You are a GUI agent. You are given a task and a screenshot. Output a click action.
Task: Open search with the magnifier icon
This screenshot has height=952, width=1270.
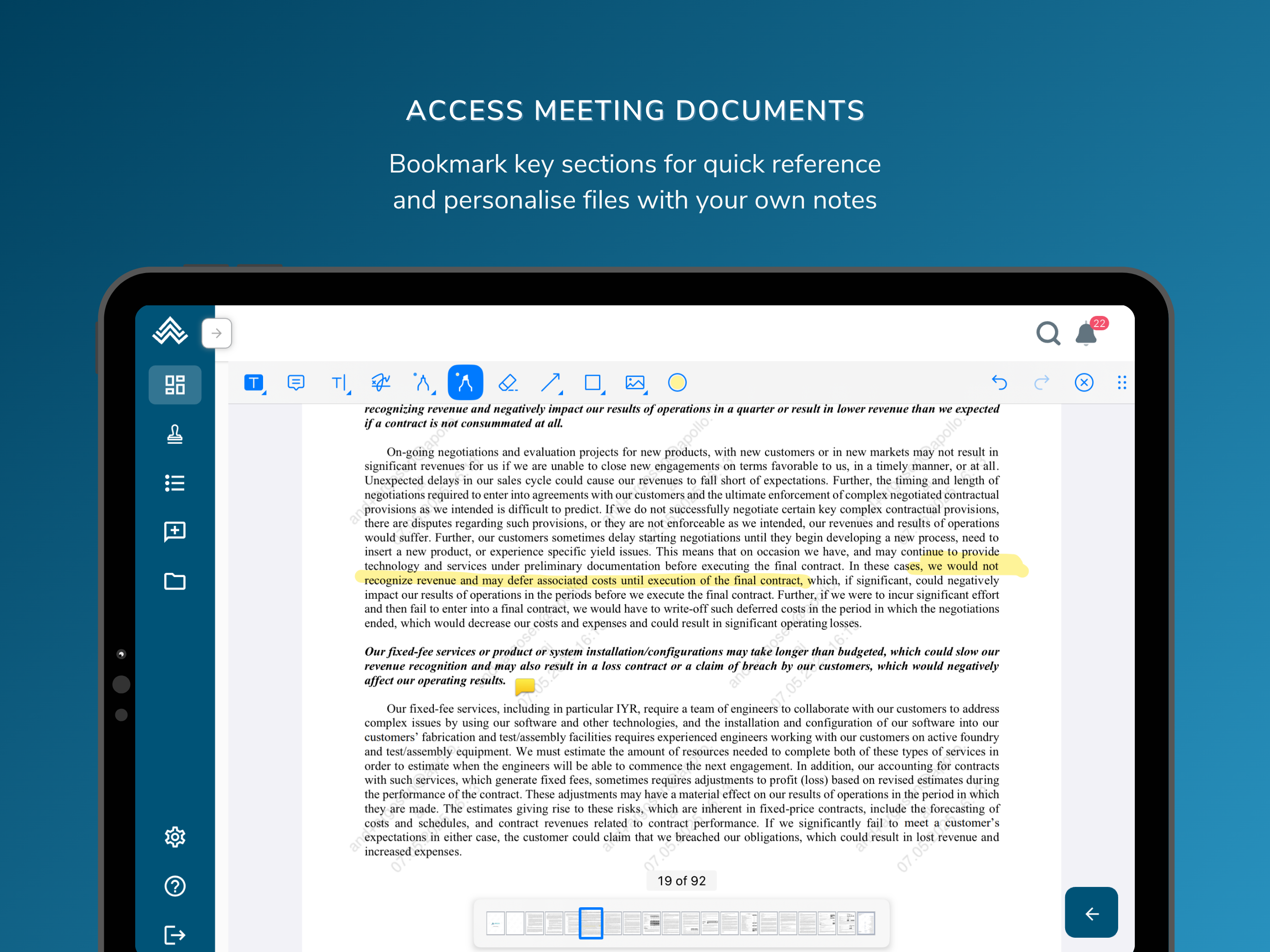(1048, 333)
